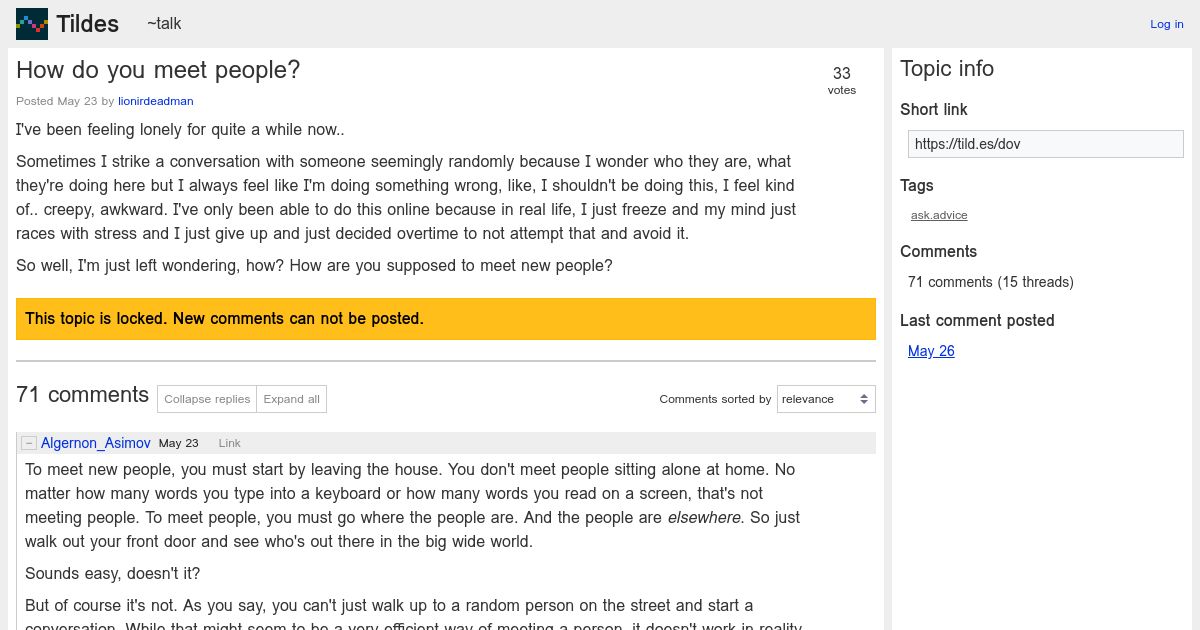Screen dimensions: 1200x630
Task: Open Algernon_Asimov's profile
Action: point(96,443)
